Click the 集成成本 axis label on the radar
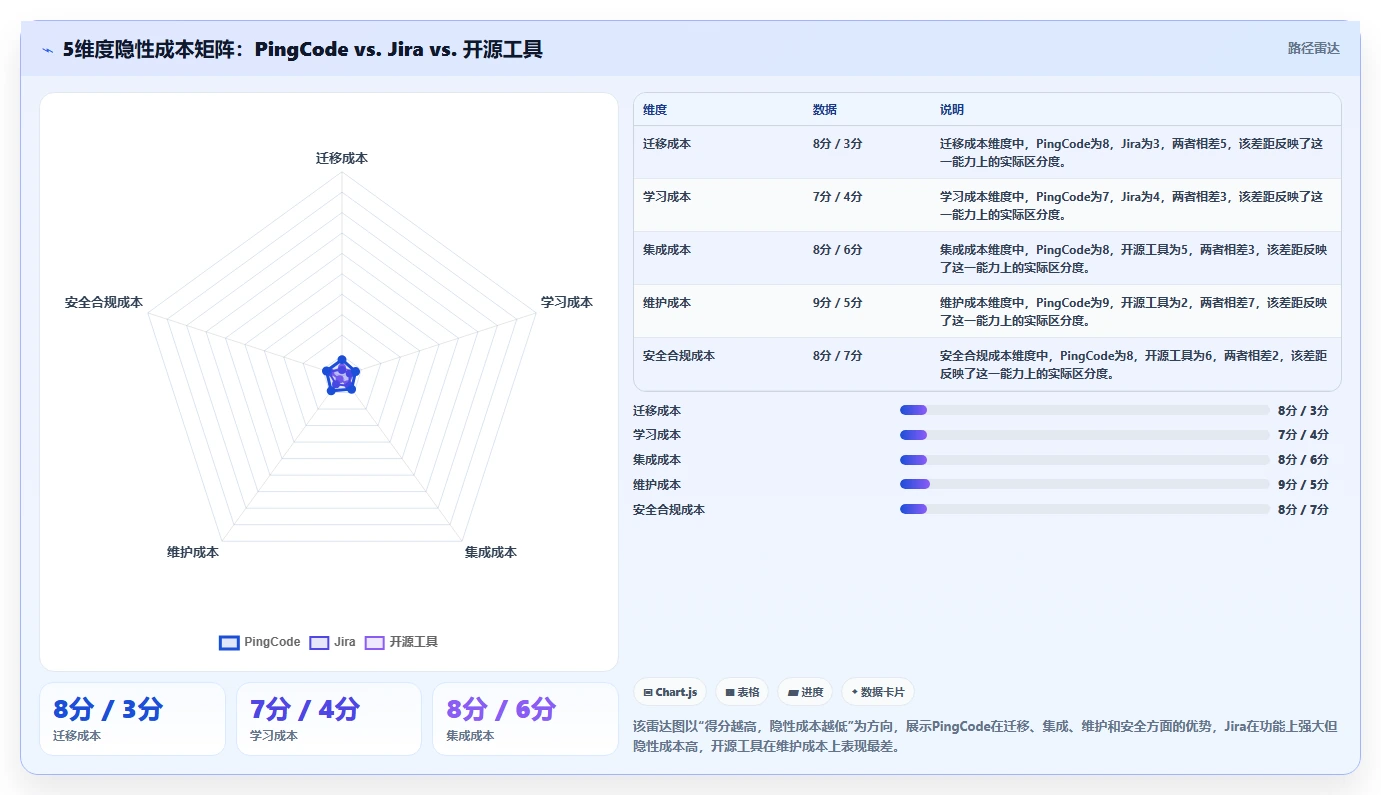This screenshot has width=1381, height=795. click(x=491, y=552)
